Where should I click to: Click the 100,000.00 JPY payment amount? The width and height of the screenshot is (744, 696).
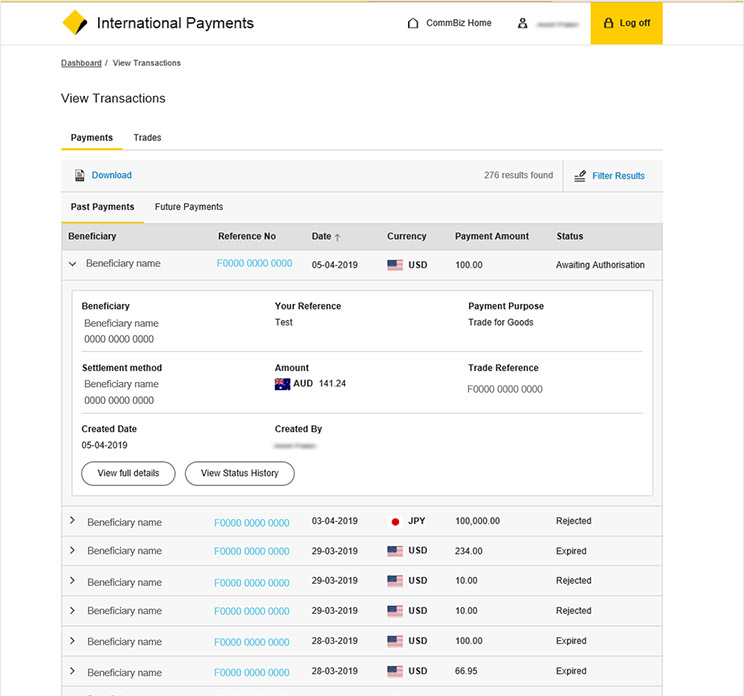477,521
